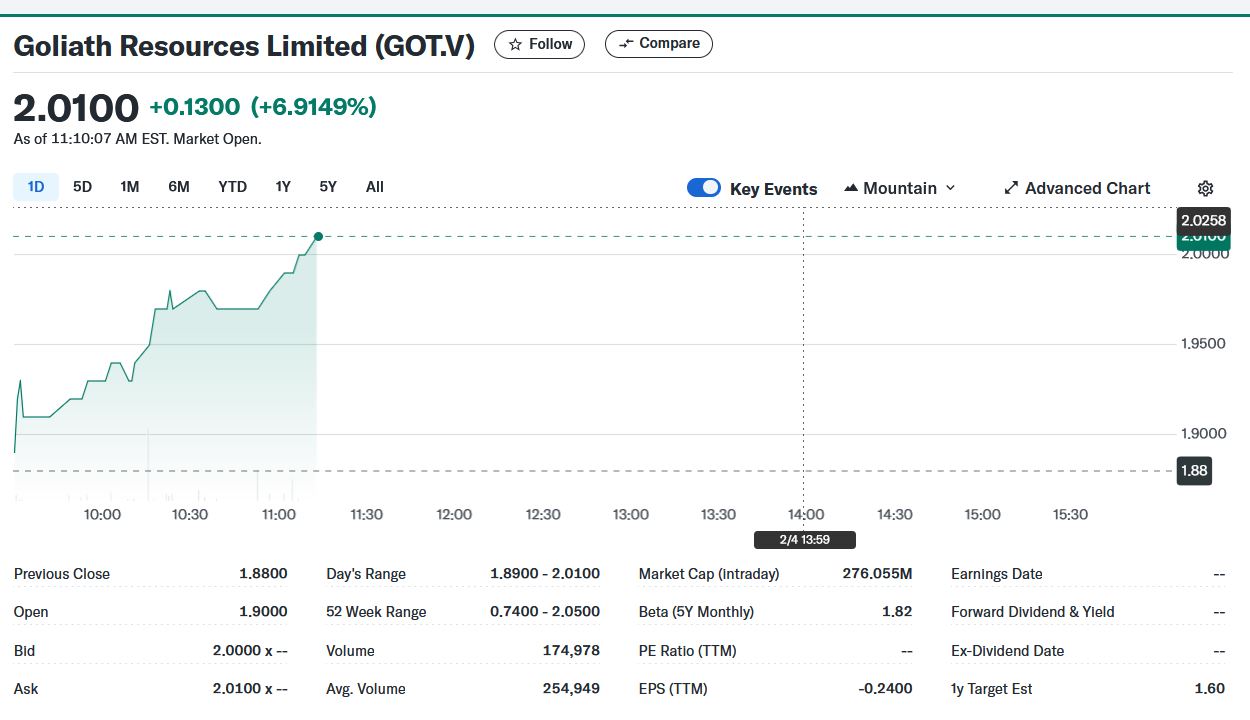Open chart settings gear icon
The width and height of the screenshot is (1250, 720).
point(1205,188)
